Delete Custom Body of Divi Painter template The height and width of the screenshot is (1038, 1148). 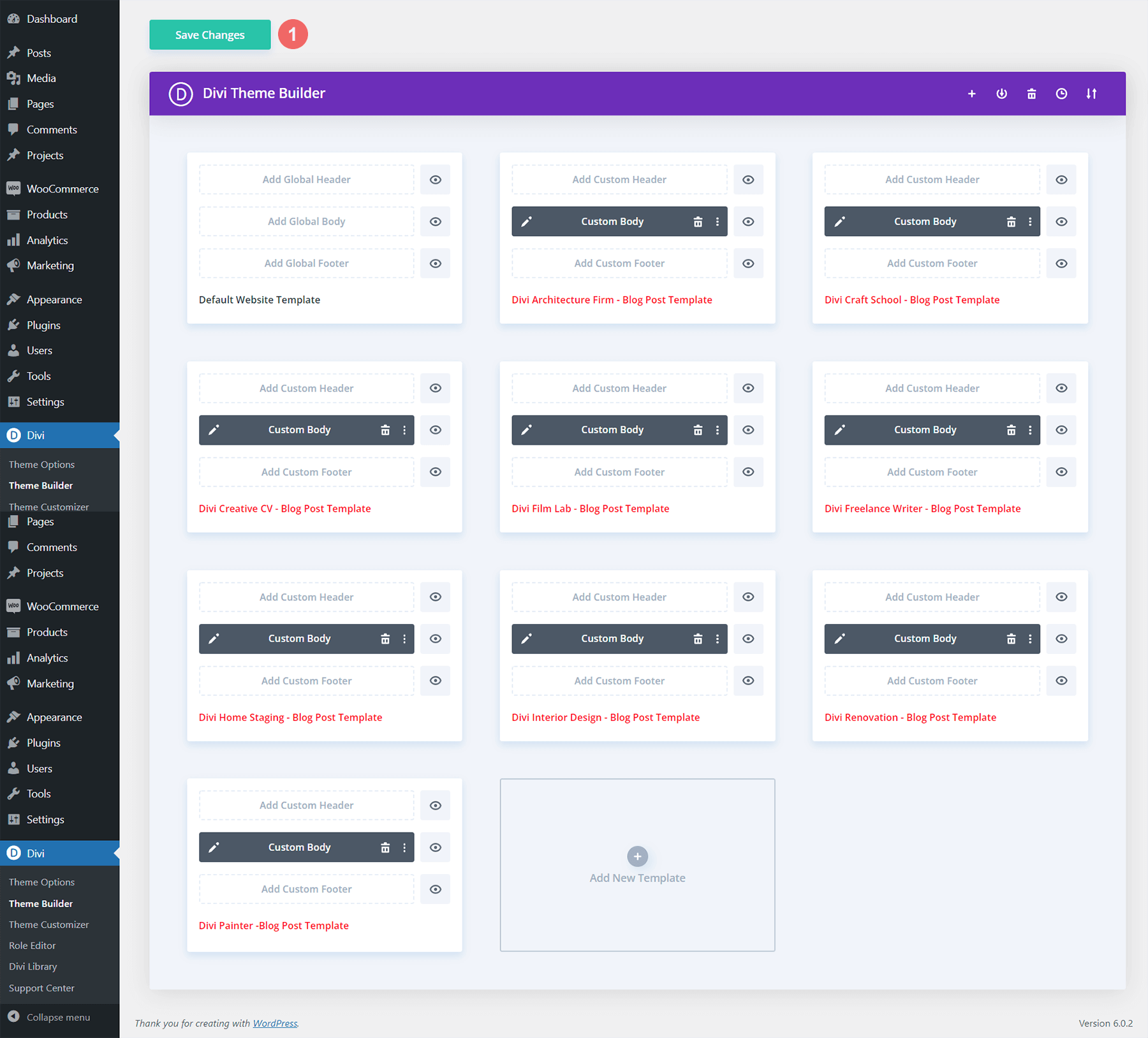tap(385, 847)
